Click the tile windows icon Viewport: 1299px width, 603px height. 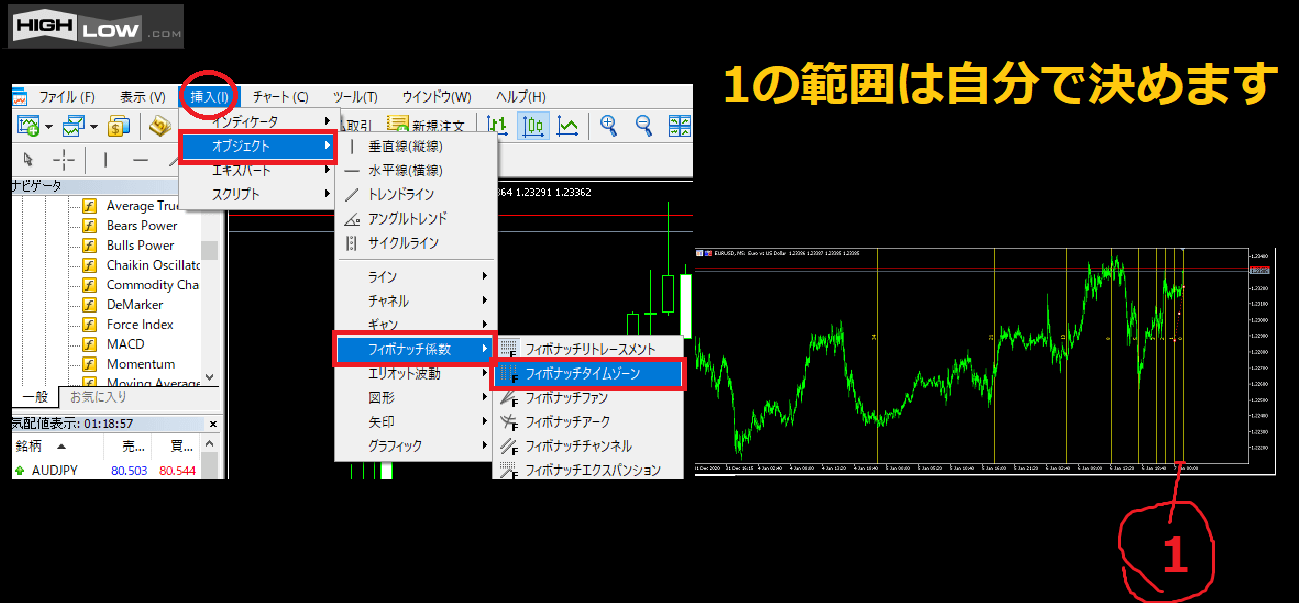[680, 126]
